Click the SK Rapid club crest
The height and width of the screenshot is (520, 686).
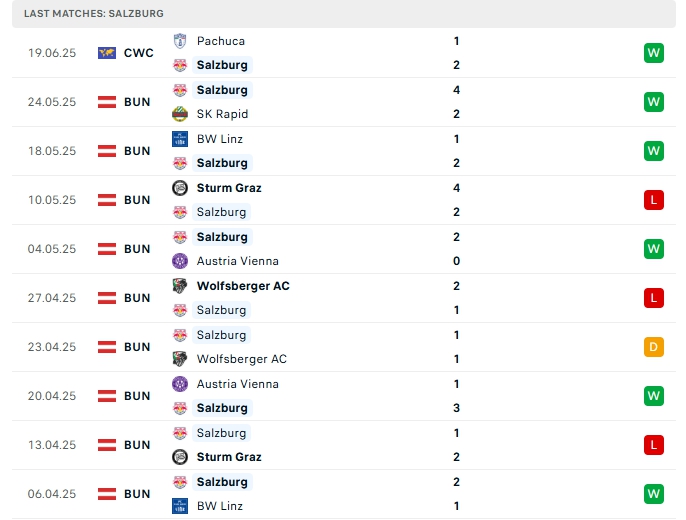(180, 114)
